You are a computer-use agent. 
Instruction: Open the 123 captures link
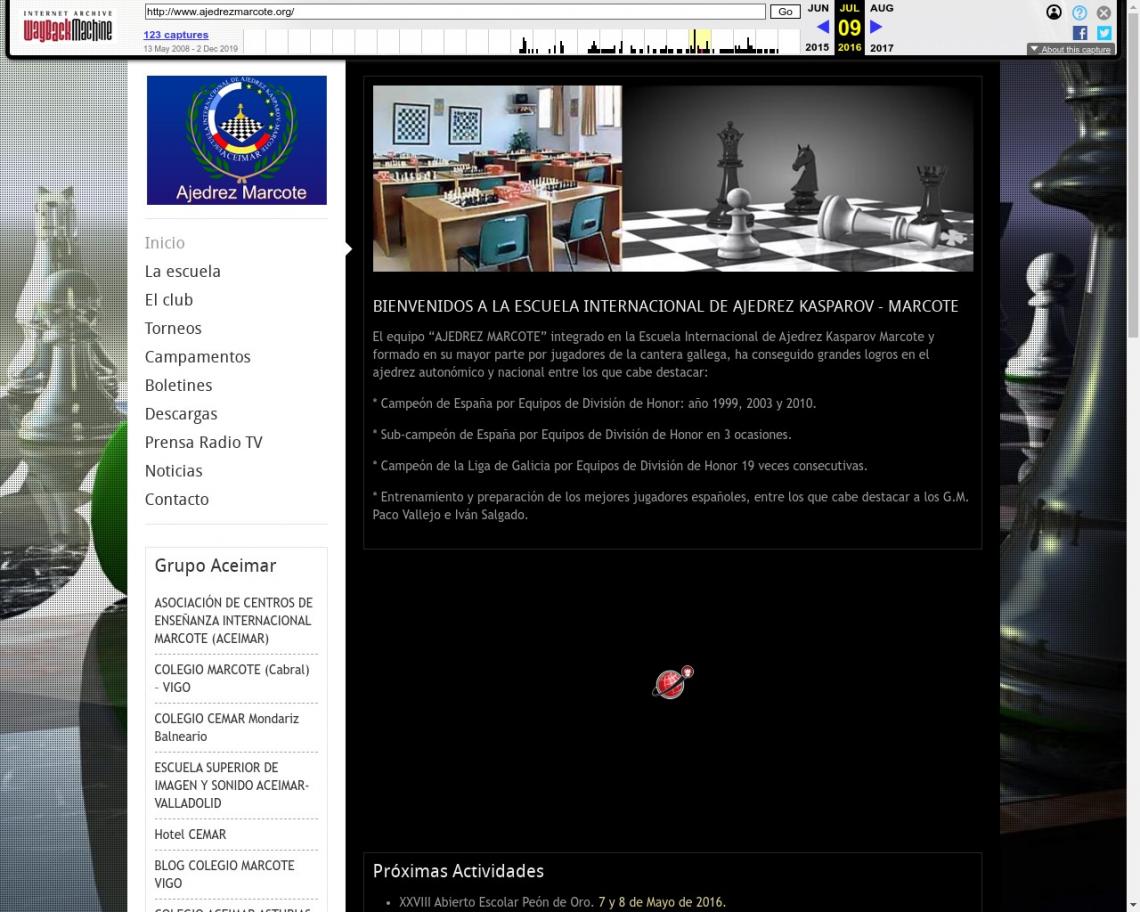click(x=176, y=35)
